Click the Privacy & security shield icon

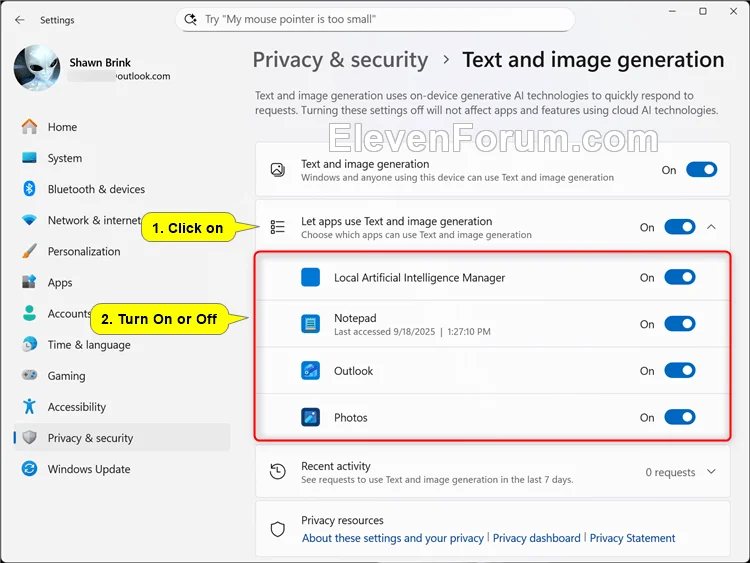(29, 437)
